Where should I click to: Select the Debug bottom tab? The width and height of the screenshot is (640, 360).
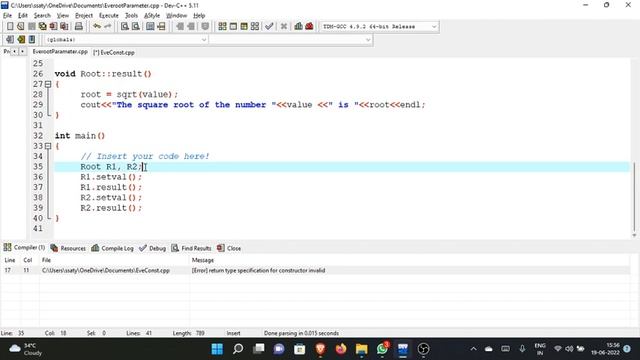click(x=153, y=248)
